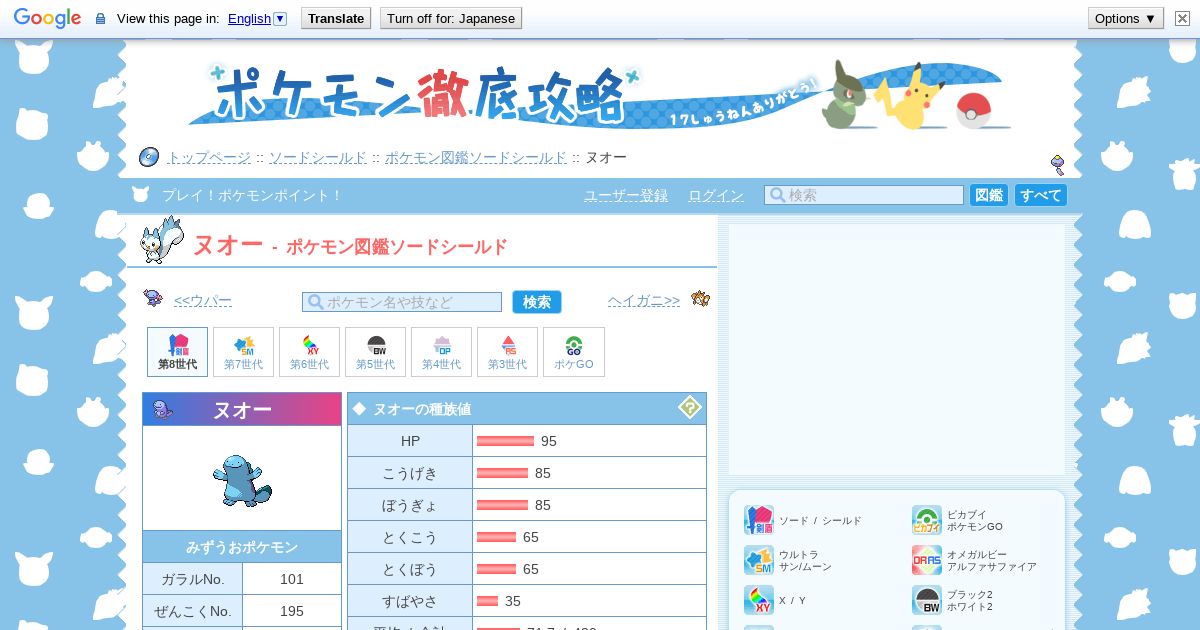Click the すばやさ stat value 35
The image size is (1200, 630).
coord(513,601)
